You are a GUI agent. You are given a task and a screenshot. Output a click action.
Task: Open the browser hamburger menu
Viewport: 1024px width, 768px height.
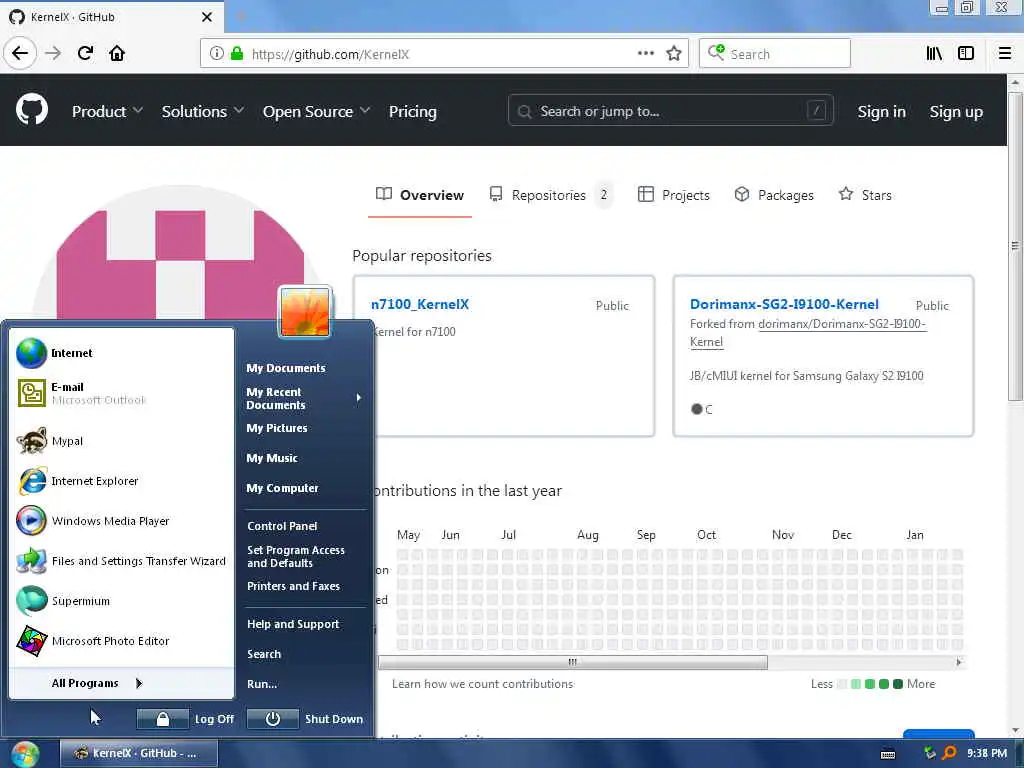coord(1005,54)
